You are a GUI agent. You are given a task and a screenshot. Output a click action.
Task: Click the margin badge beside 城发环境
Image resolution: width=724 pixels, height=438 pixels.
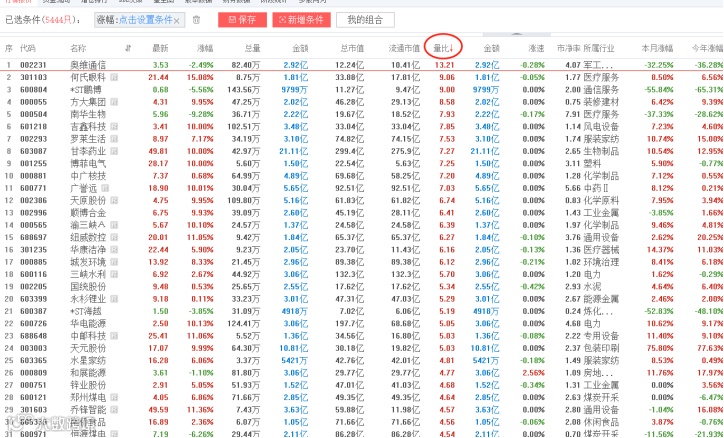pos(114,262)
